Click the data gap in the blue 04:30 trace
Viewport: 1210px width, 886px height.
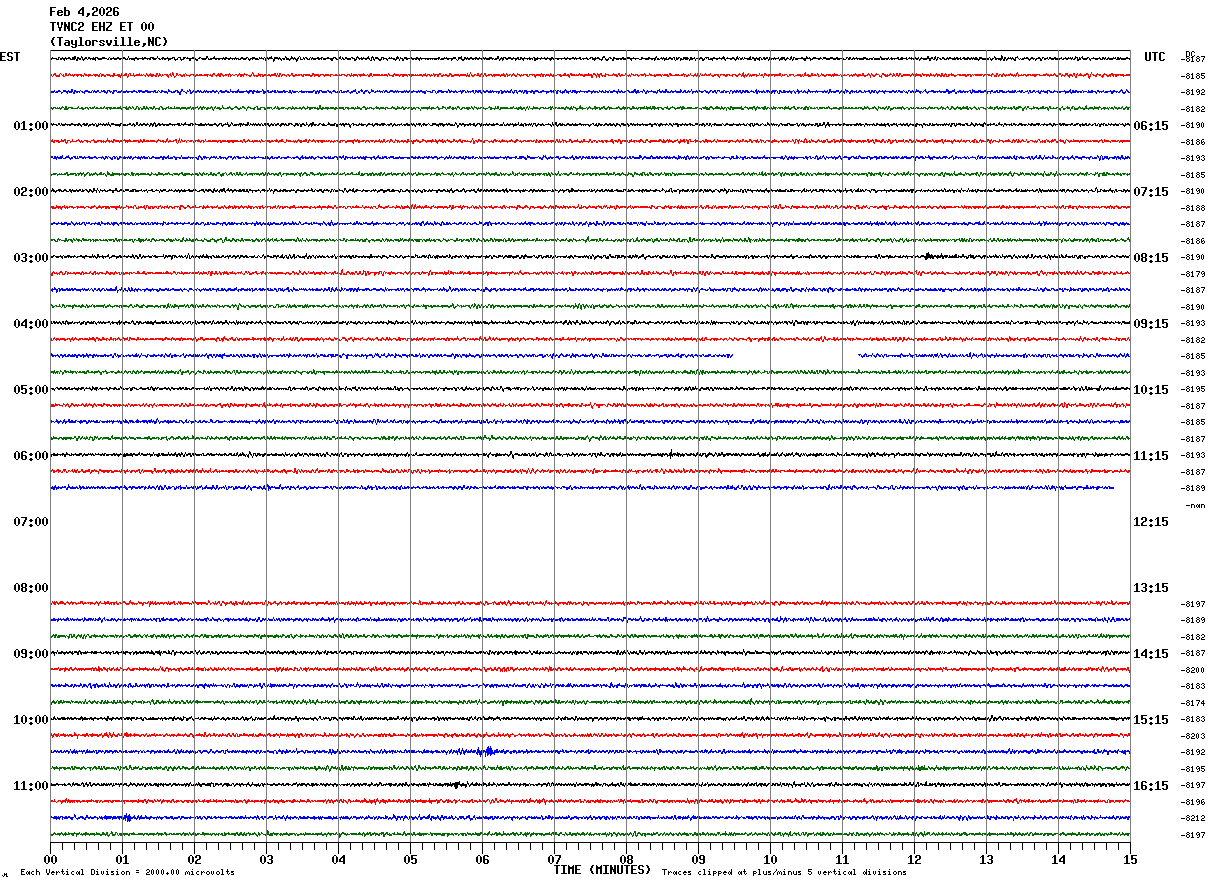click(795, 356)
